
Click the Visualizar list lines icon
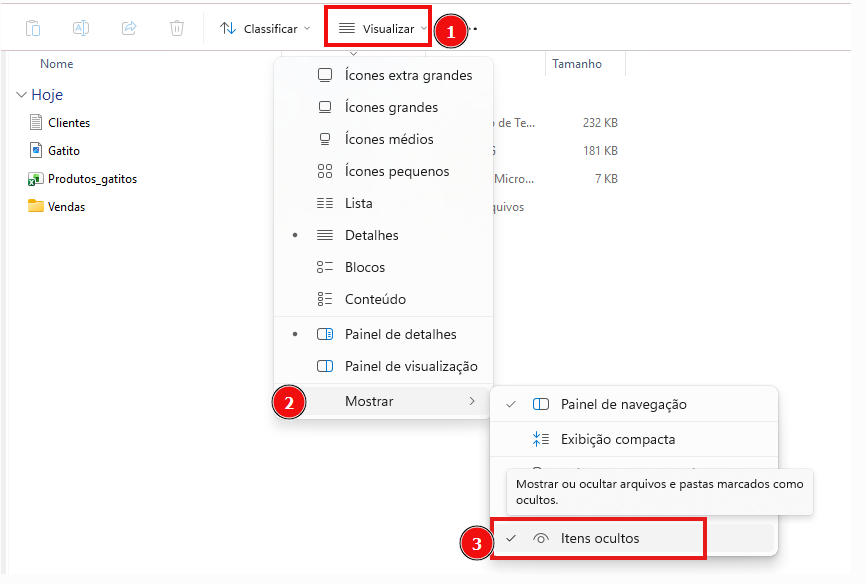point(347,28)
